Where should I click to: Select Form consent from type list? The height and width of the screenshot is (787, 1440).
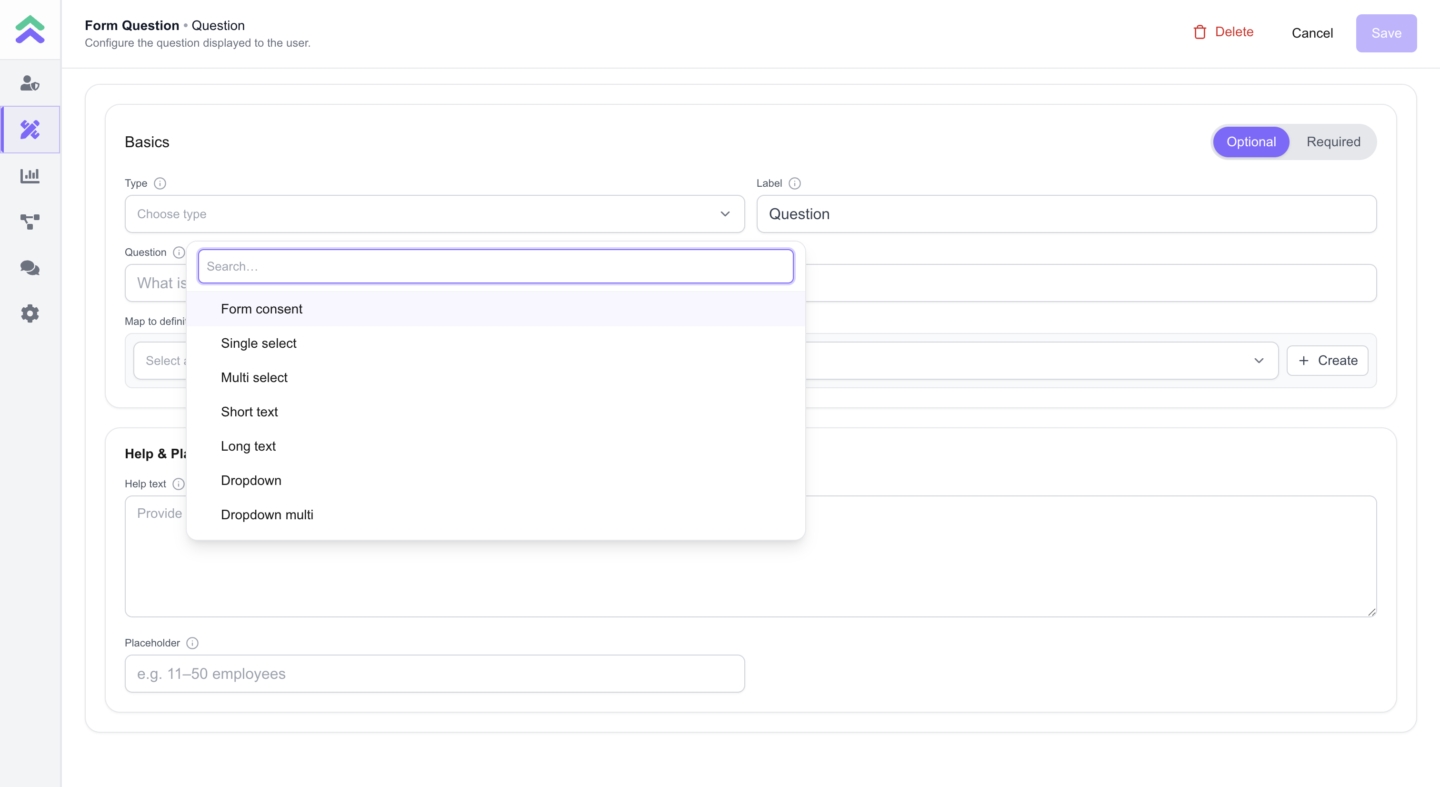pos(262,309)
